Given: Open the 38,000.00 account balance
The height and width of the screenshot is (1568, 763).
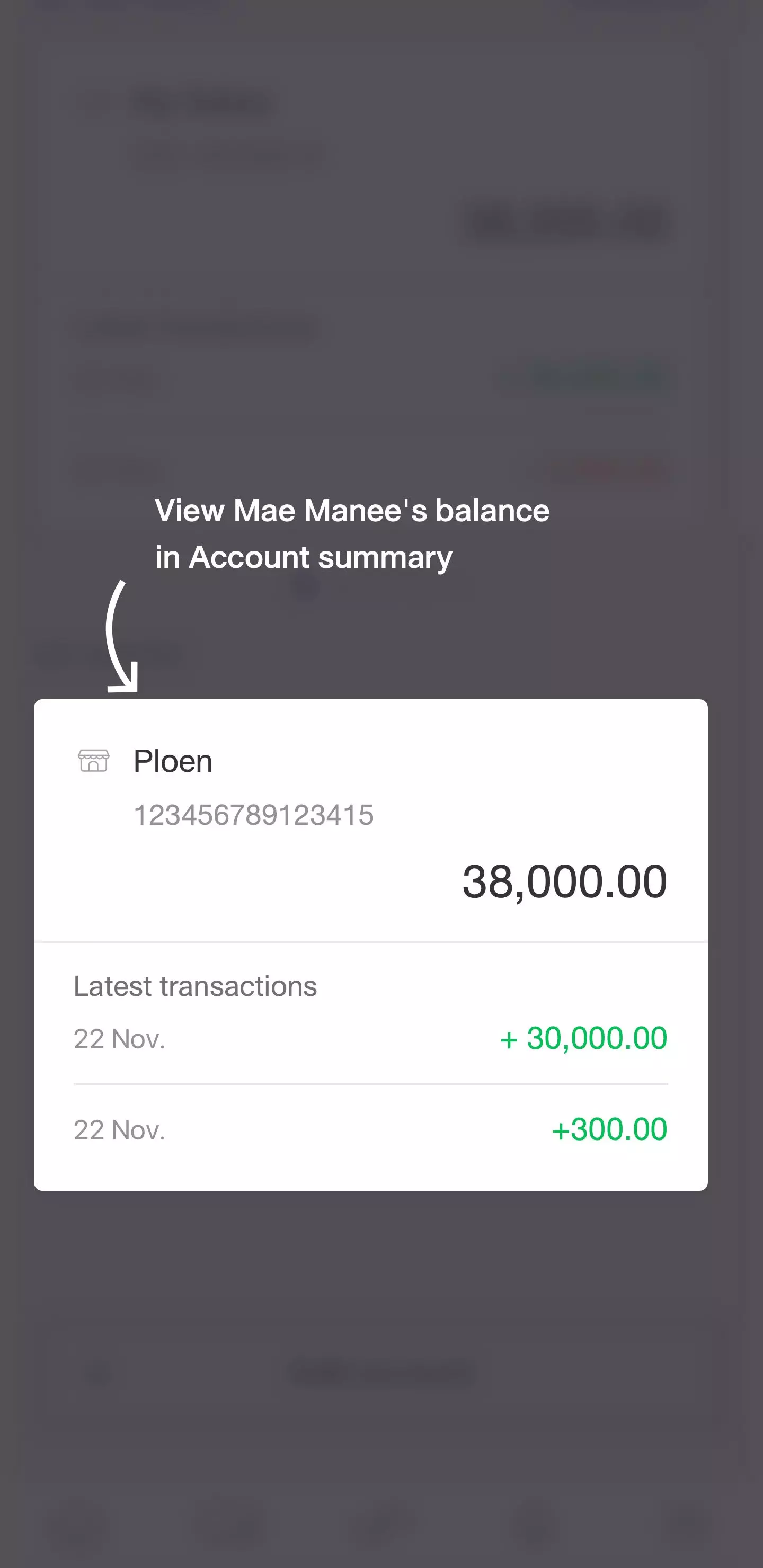Looking at the screenshot, I should pyautogui.click(x=564, y=881).
